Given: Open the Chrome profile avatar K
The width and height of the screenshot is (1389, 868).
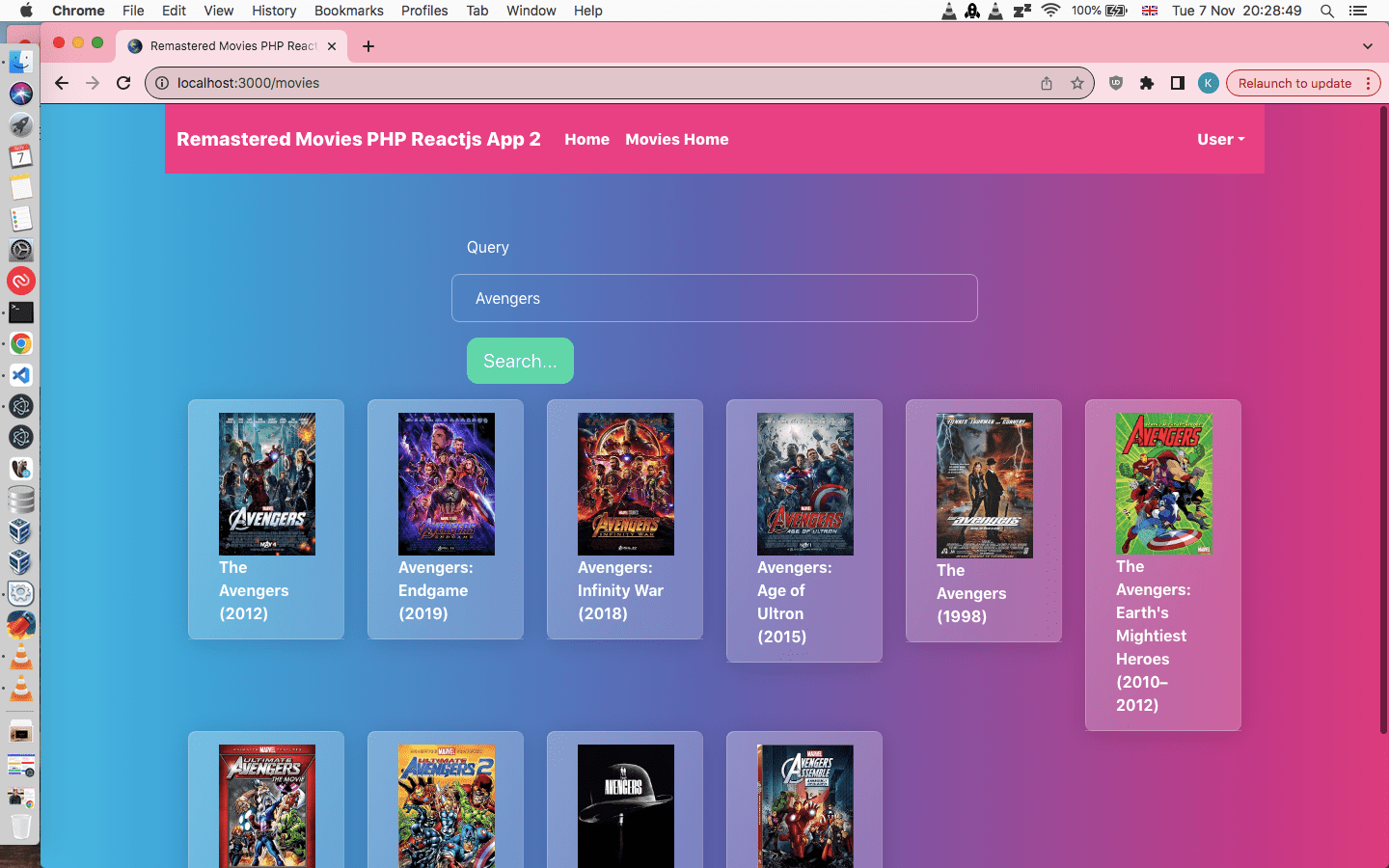Looking at the screenshot, I should click(1209, 83).
